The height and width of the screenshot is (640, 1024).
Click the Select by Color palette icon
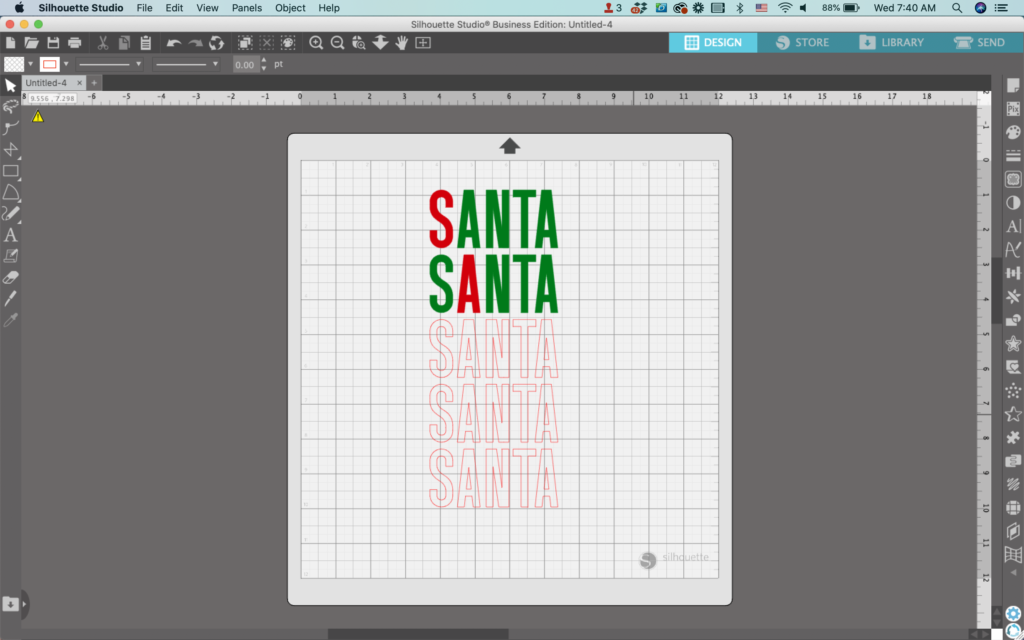click(x=288, y=43)
